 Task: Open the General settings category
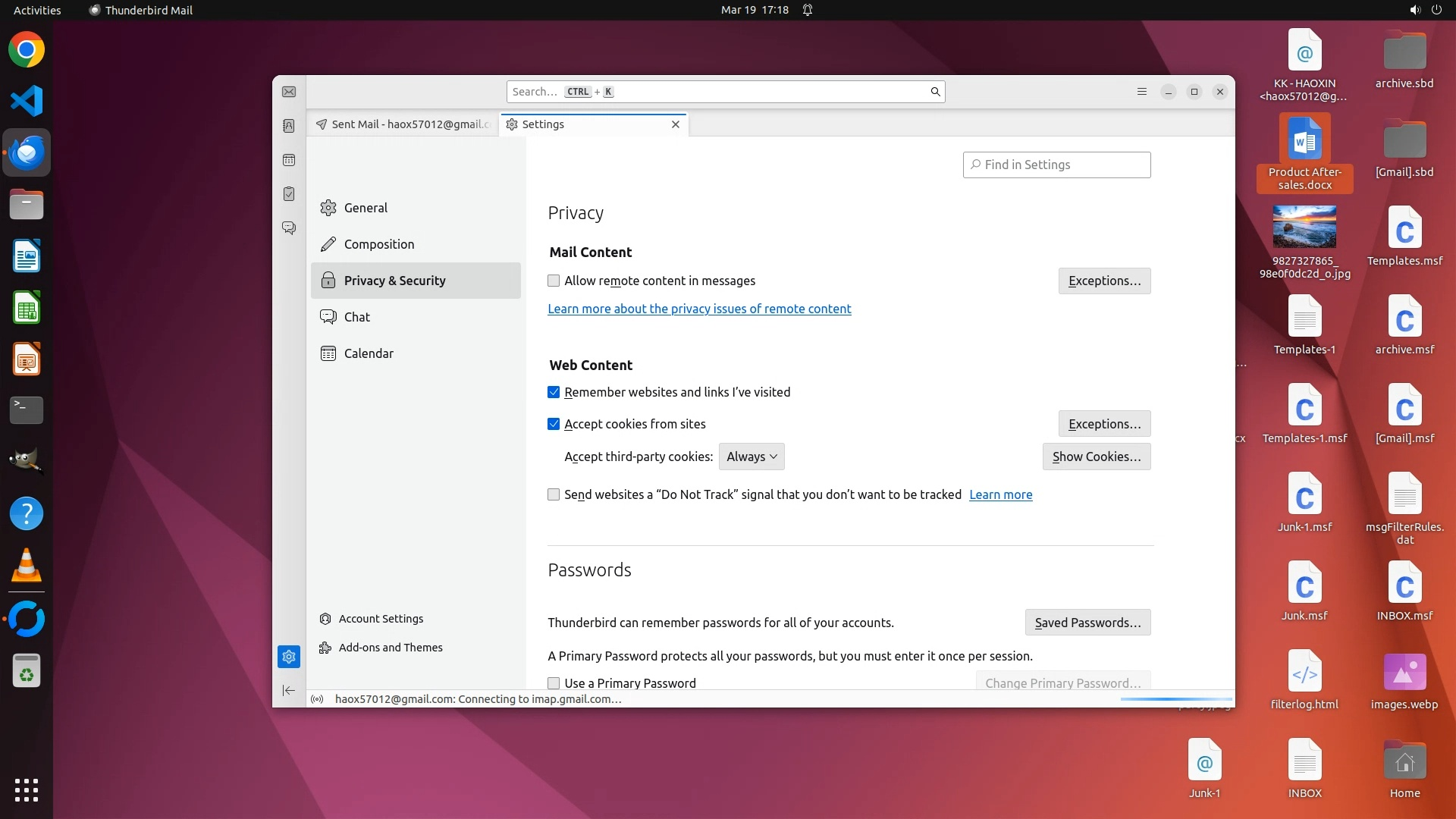pos(366,208)
